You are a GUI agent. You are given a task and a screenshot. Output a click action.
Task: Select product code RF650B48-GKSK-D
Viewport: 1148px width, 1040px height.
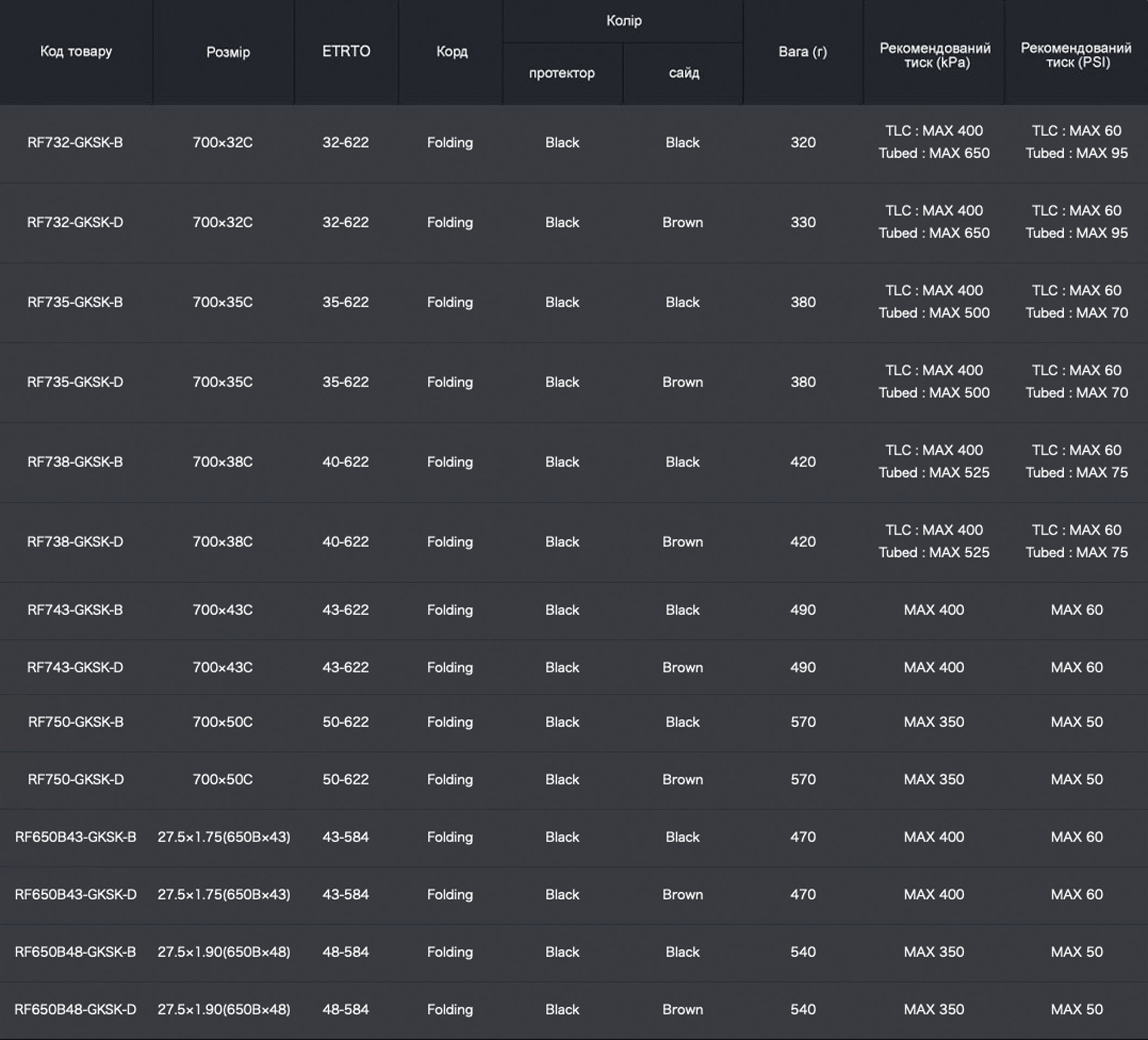75,1009
